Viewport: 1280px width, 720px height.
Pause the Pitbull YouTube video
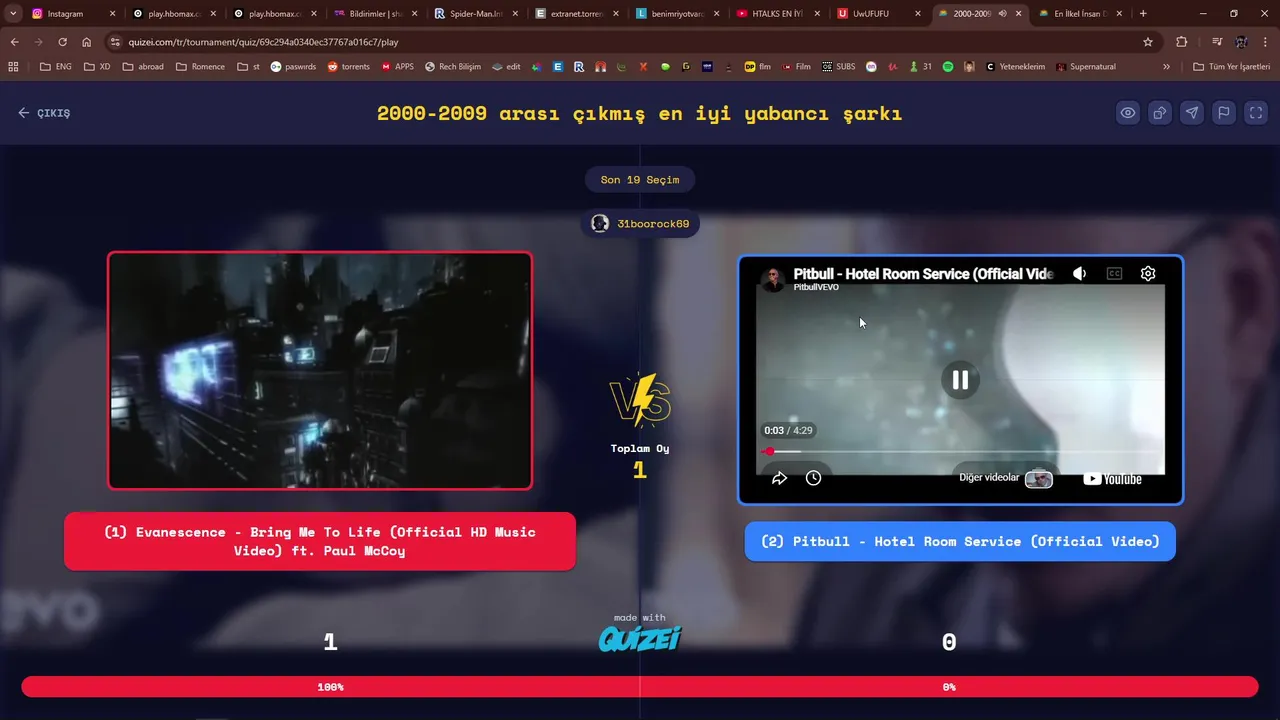click(x=960, y=379)
